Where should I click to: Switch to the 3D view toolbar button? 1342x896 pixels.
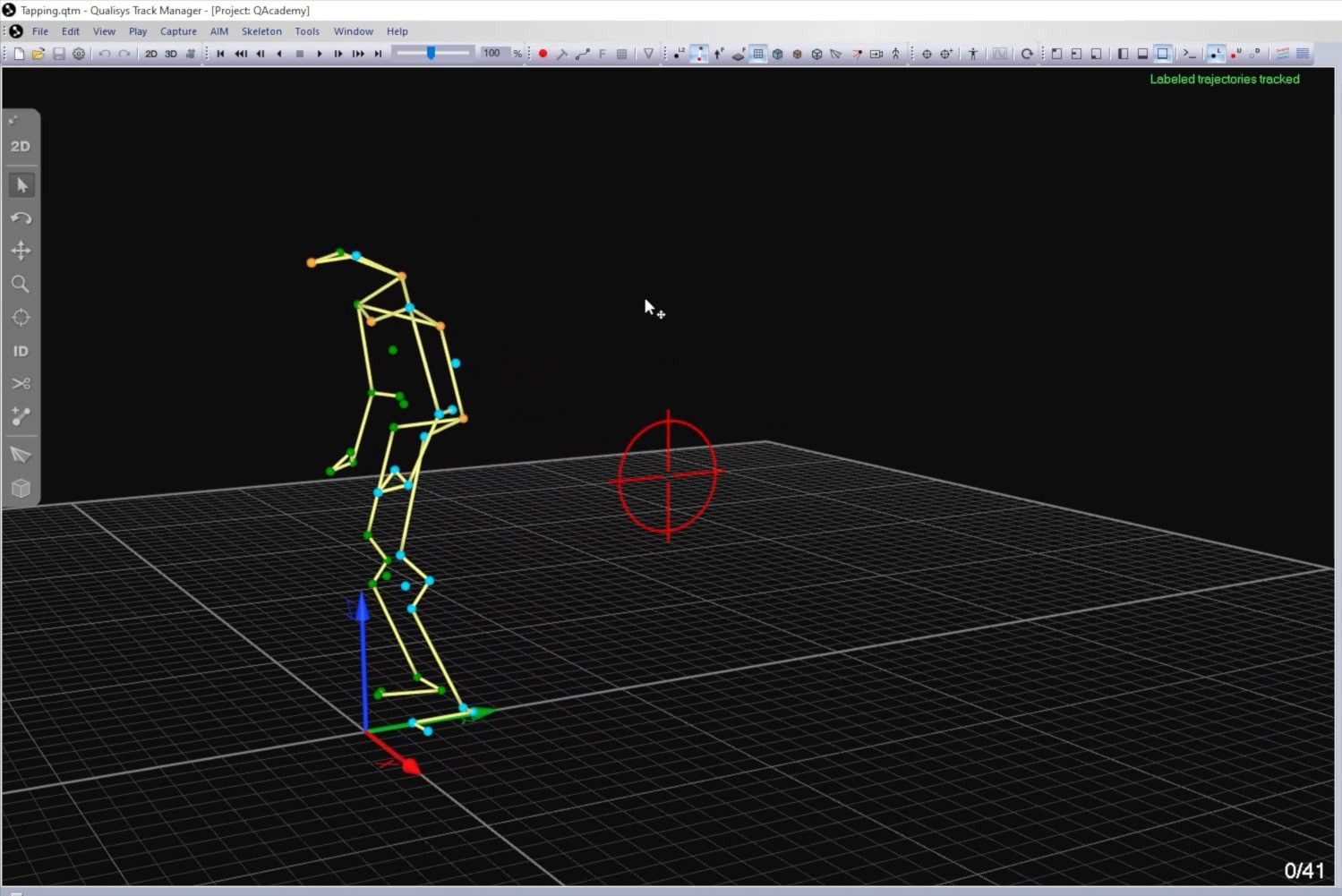(x=171, y=54)
